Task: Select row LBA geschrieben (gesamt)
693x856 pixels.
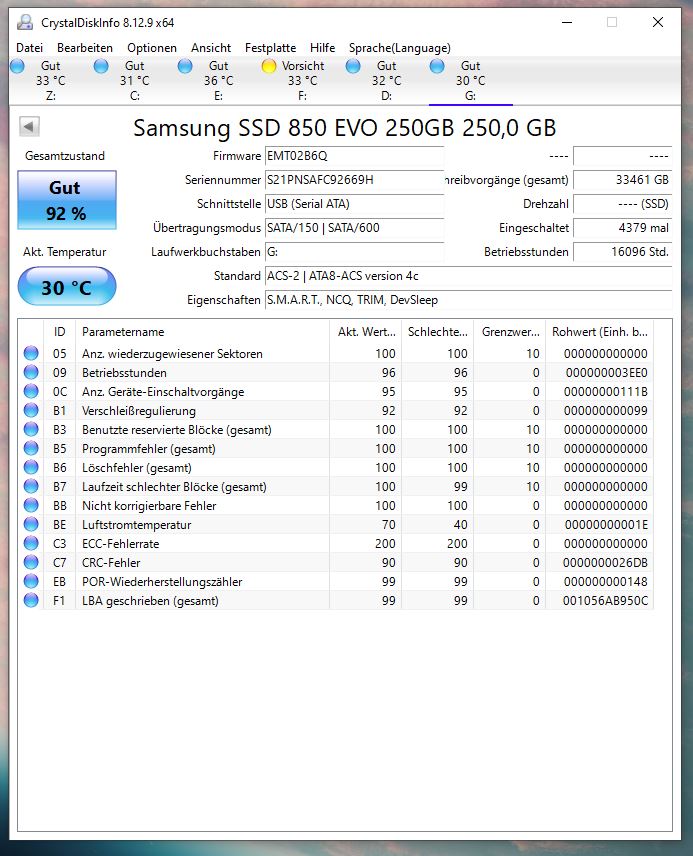Action: pyautogui.click(x=336, y=601)
